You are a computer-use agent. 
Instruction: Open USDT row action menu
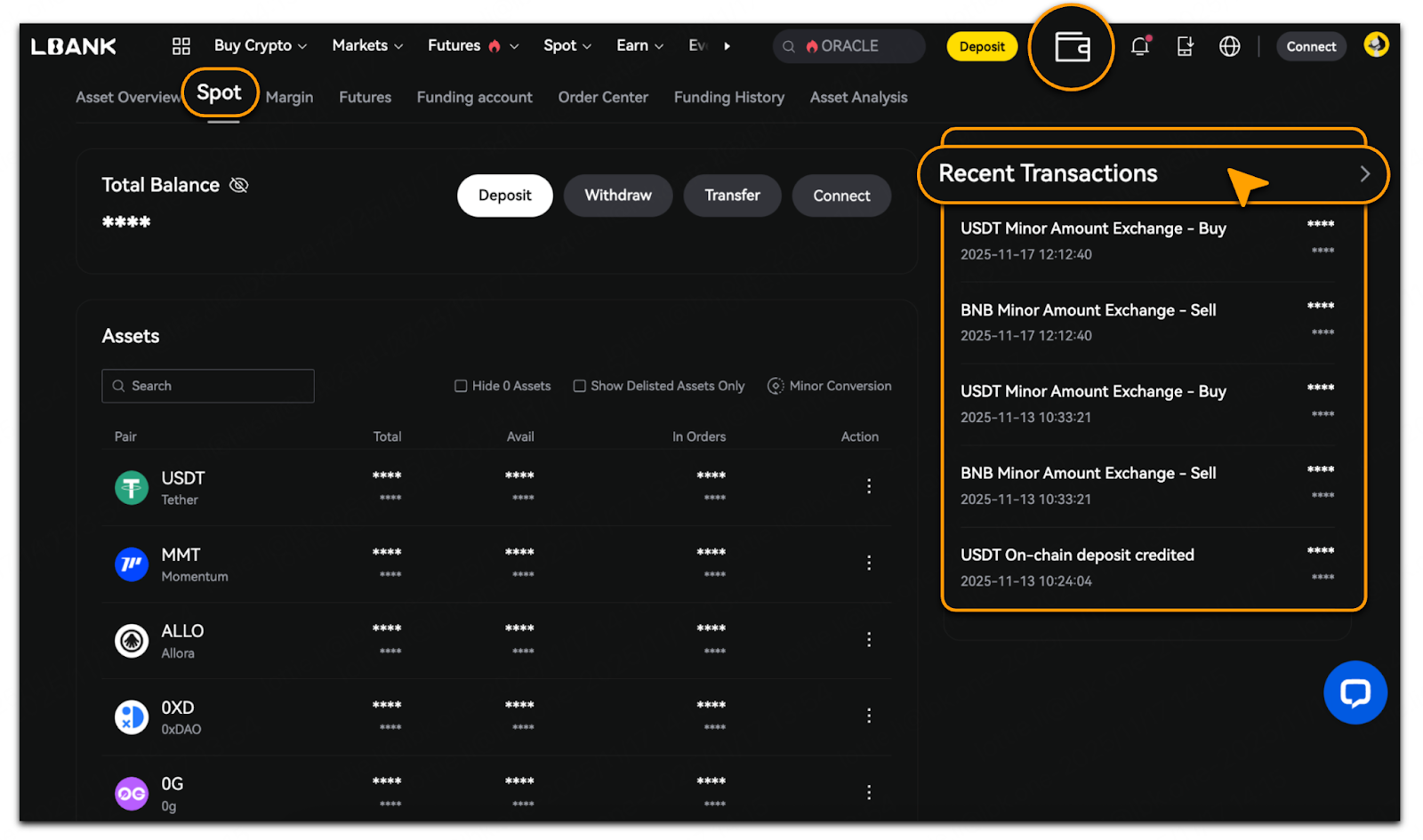pyautogui.click(x=869, y=486)
